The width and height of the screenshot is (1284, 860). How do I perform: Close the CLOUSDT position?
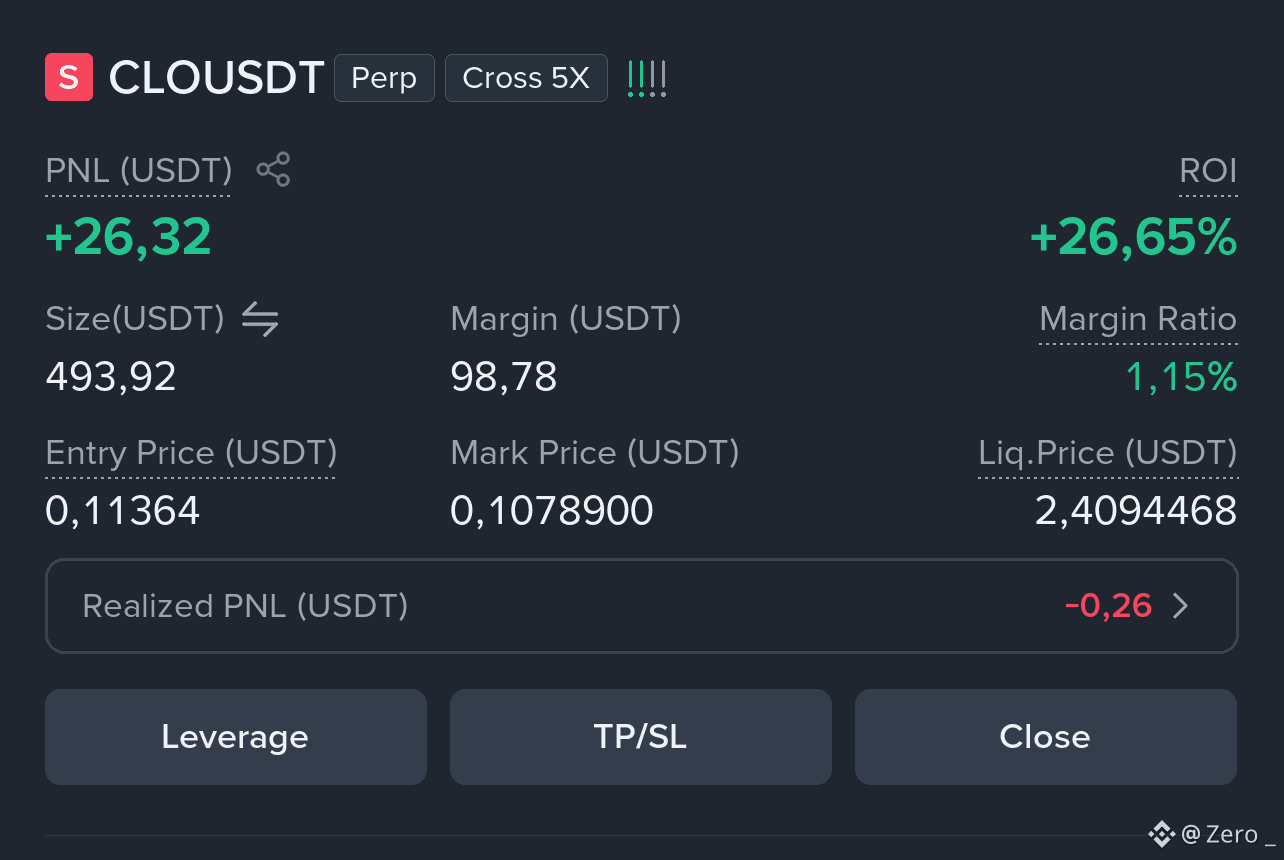click(x=1046, y=737)
